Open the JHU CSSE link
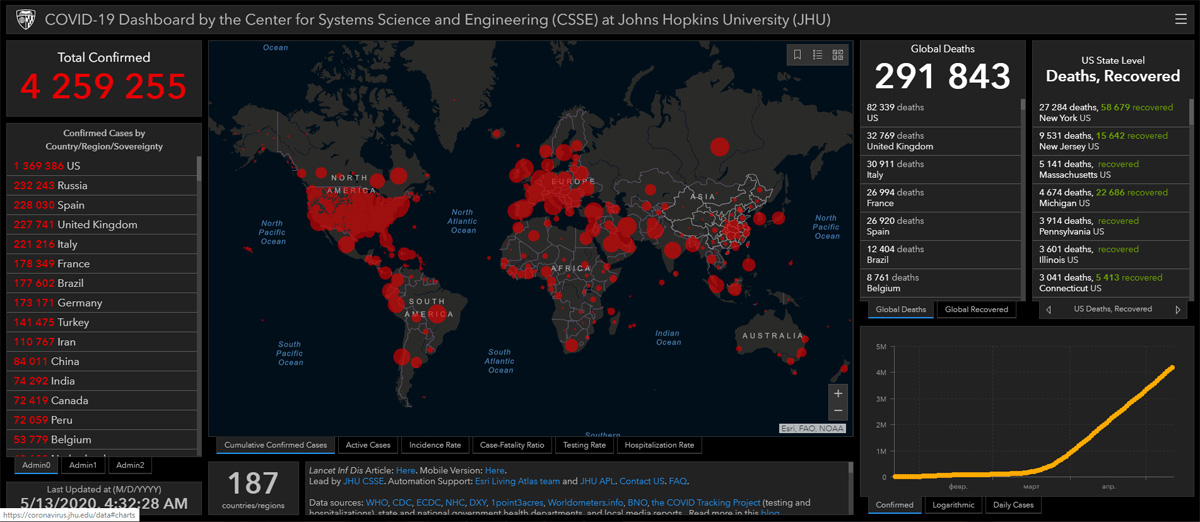Image resolution: width=1200 pixels, height=522 pixels. pyautogui.click(x=365, y=481)
